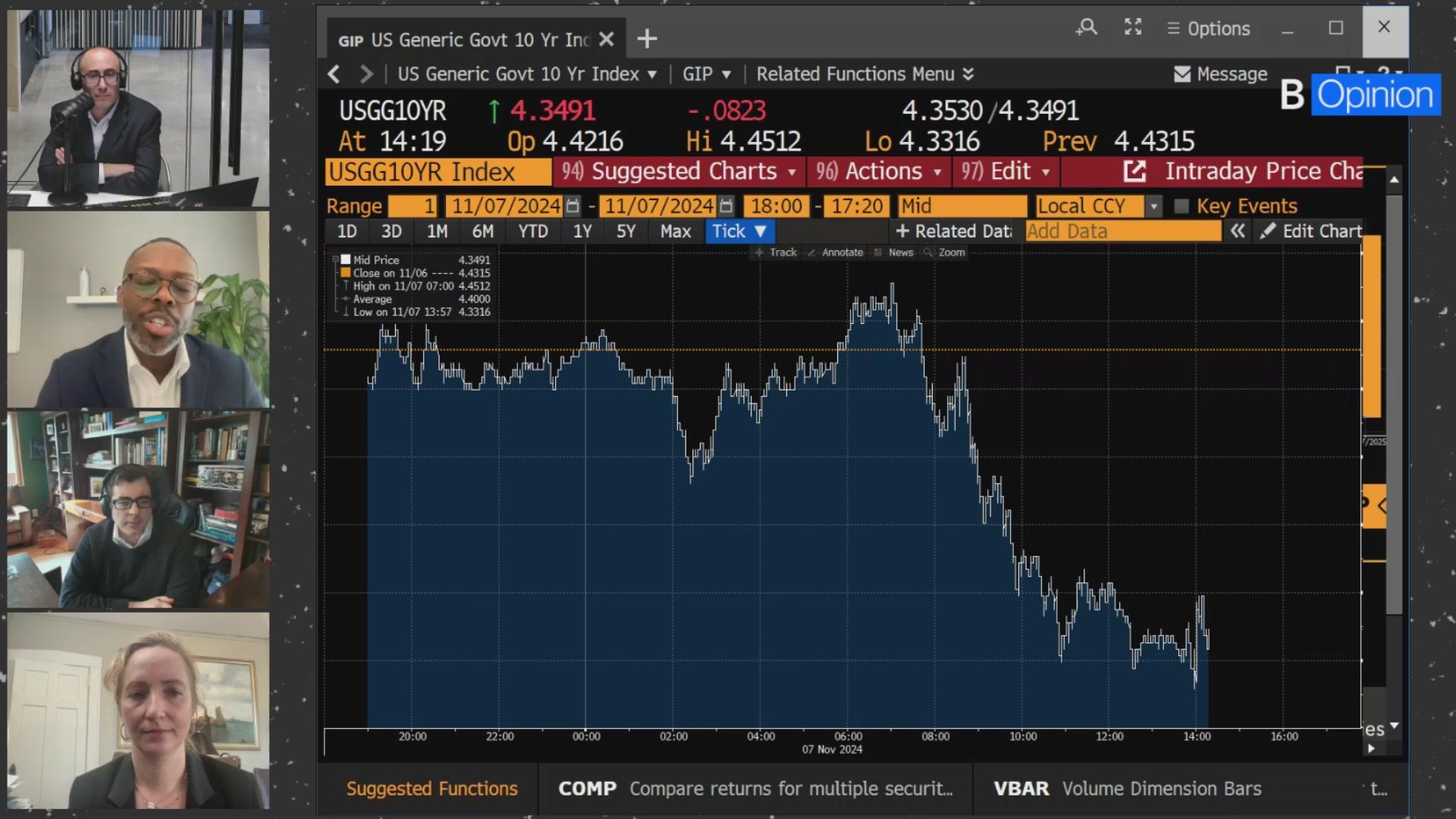The image size is (1456, 819).
Task: Focus the Add Data input field
Action: [1123, 231]
